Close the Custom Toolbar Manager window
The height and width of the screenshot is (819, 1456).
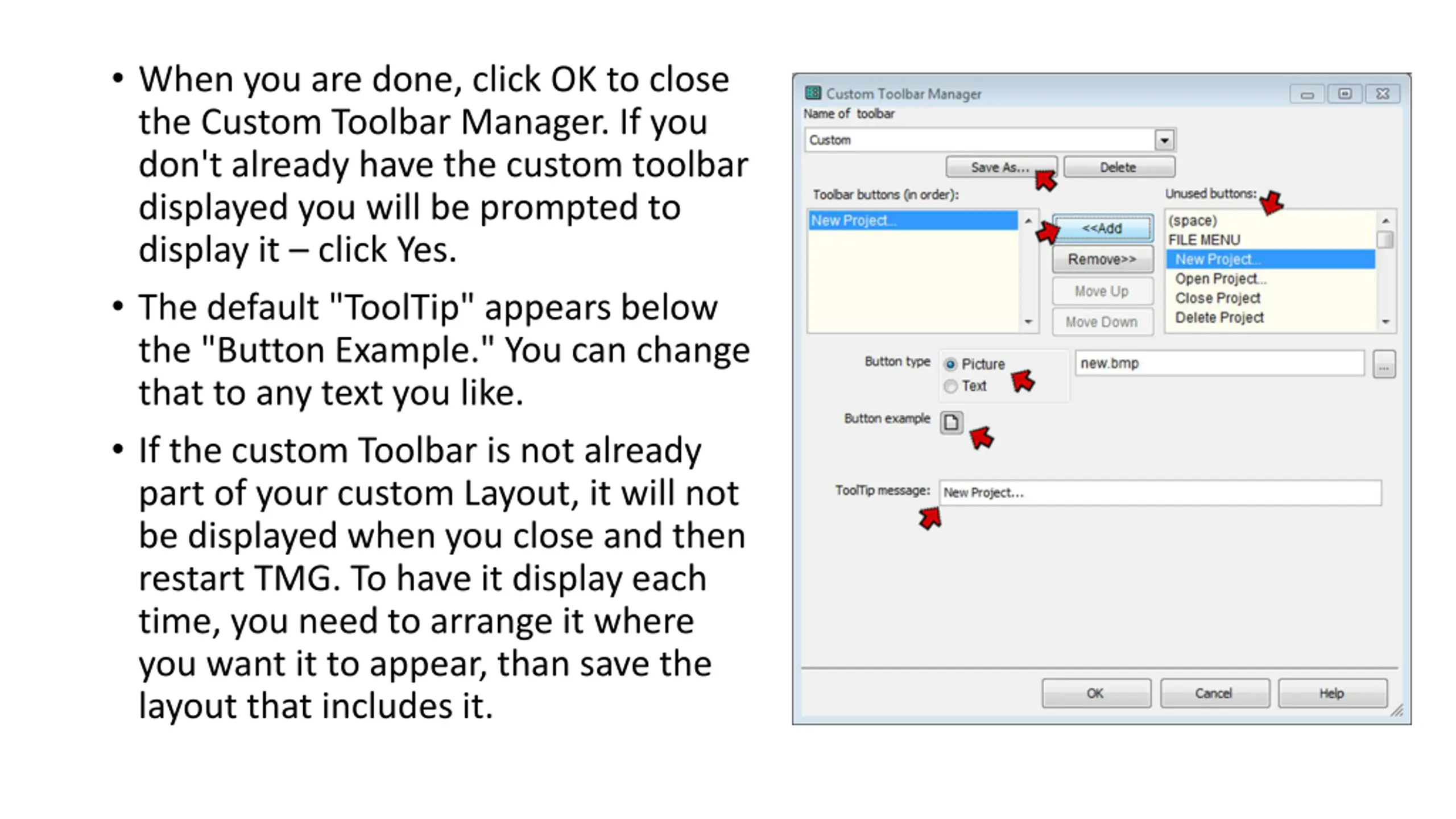[x=1383, y=94]
